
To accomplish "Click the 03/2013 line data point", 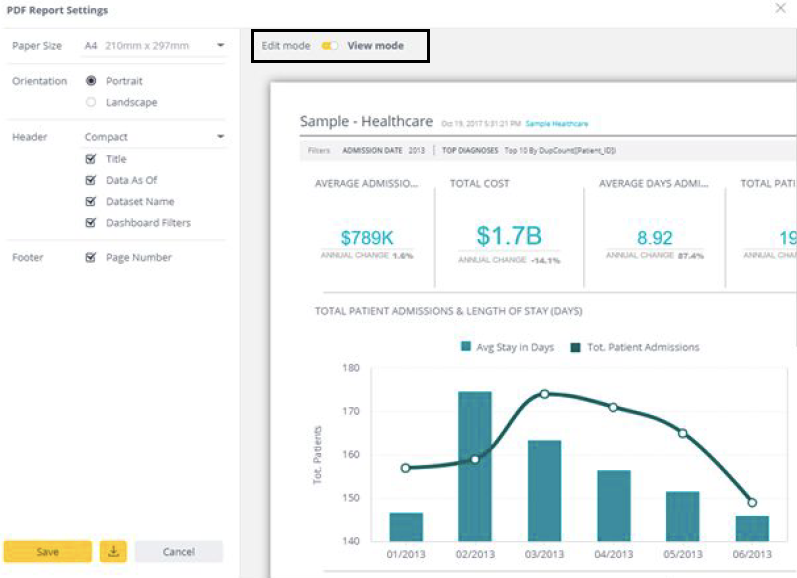I will point(544,394).
